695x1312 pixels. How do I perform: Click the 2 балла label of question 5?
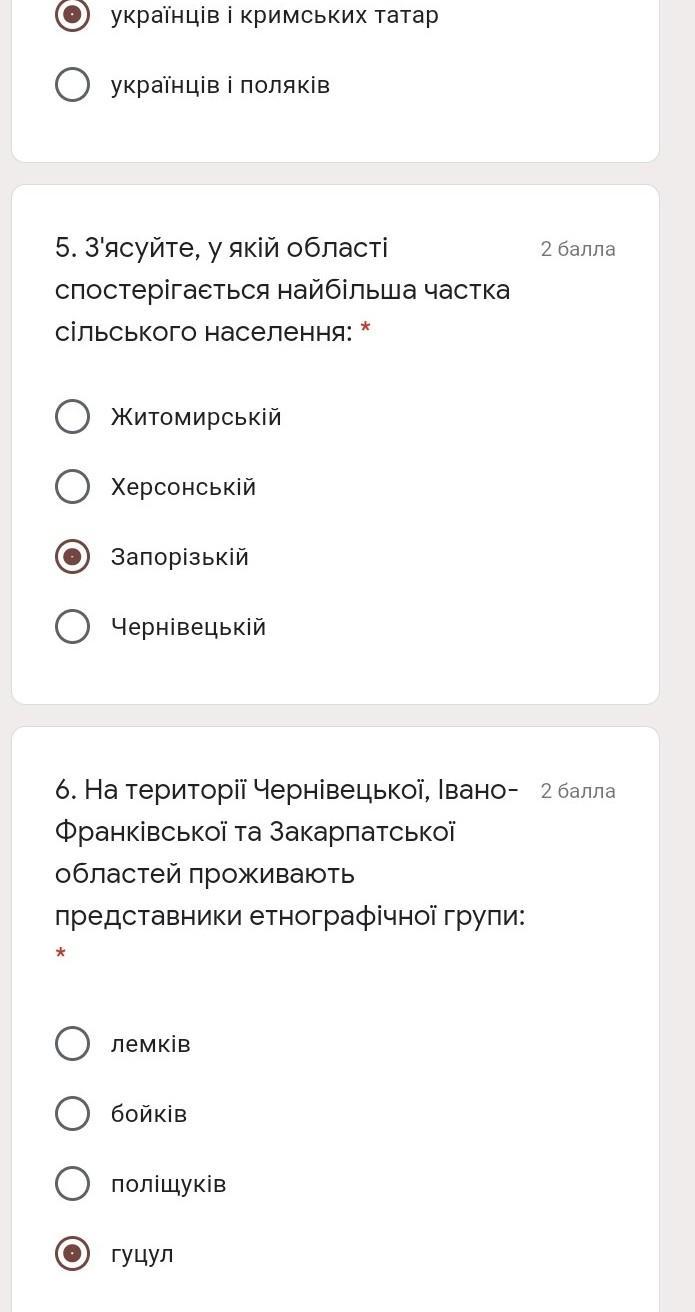(x=578, y=249)
